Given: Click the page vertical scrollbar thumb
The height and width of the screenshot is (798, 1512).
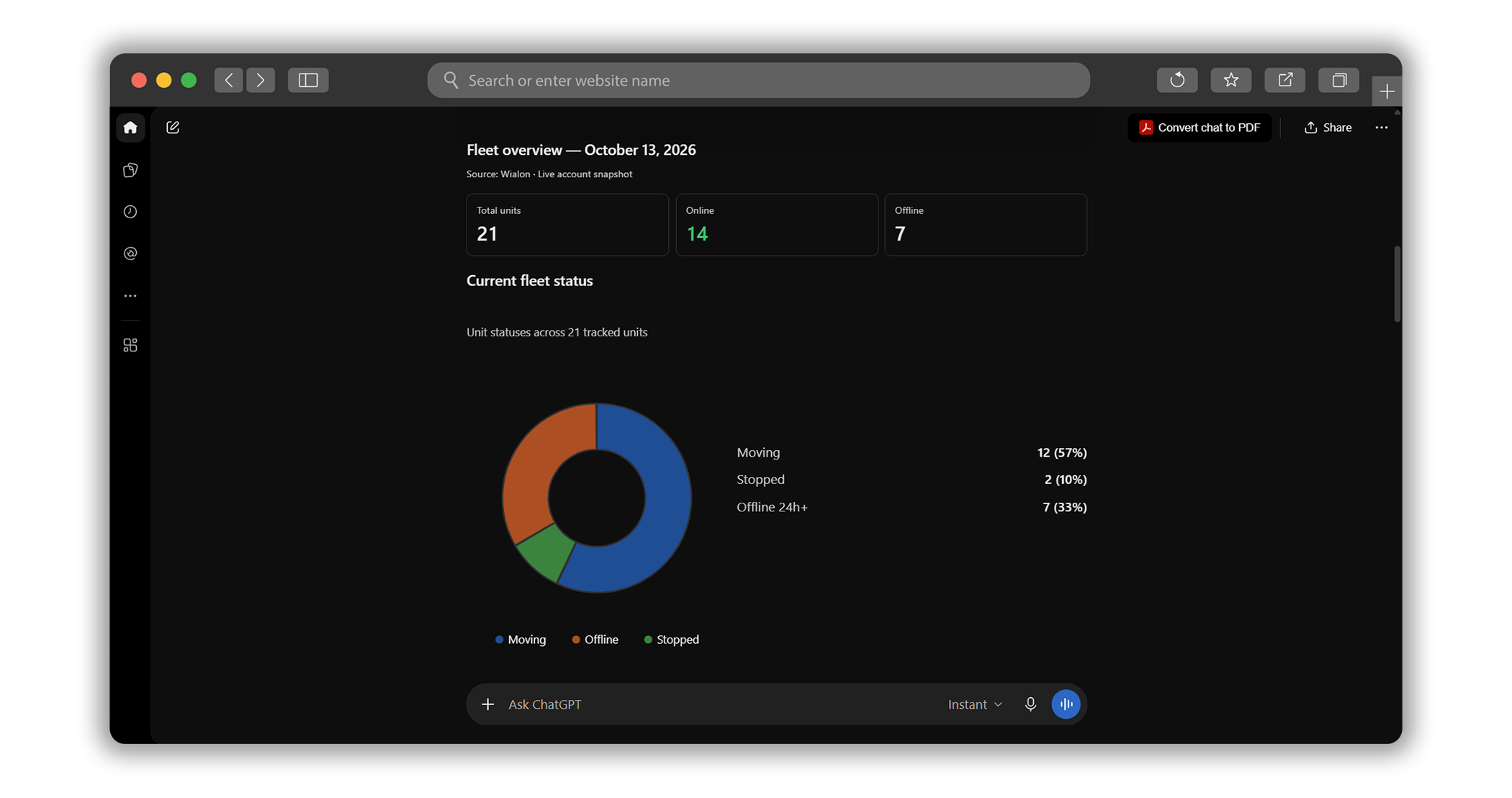Looking at the screenshot, I should 1397,284.
